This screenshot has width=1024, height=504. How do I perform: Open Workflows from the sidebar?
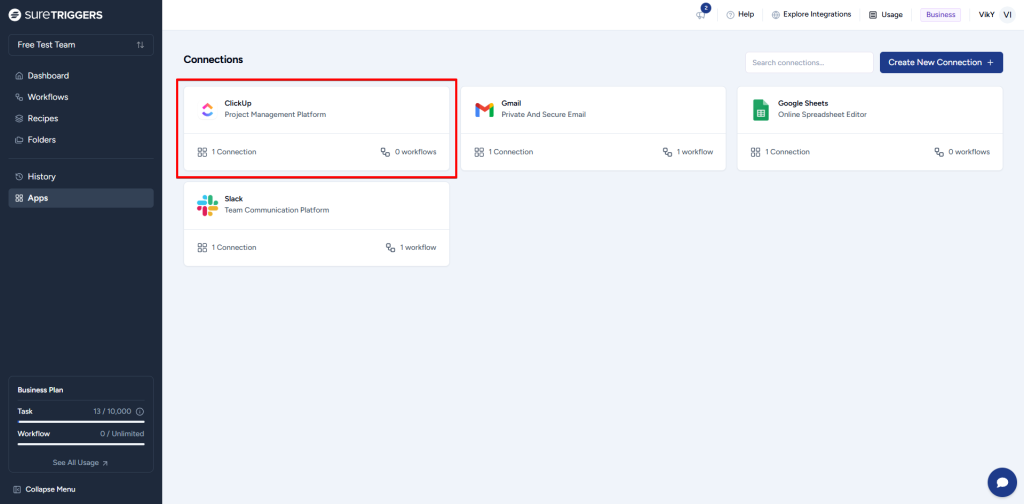coord(47,97)
